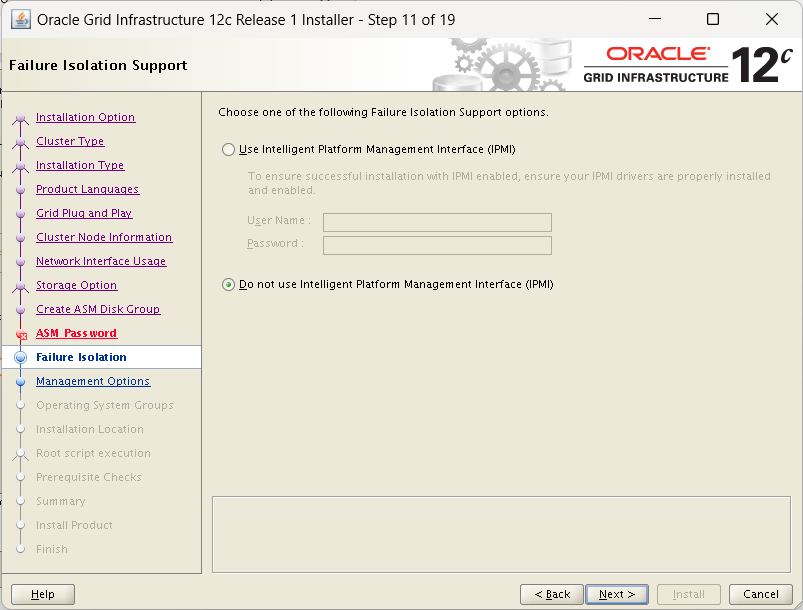Screen dimensions: 803x610
Task: Open Storage Option step
Action: click(76, 285)
